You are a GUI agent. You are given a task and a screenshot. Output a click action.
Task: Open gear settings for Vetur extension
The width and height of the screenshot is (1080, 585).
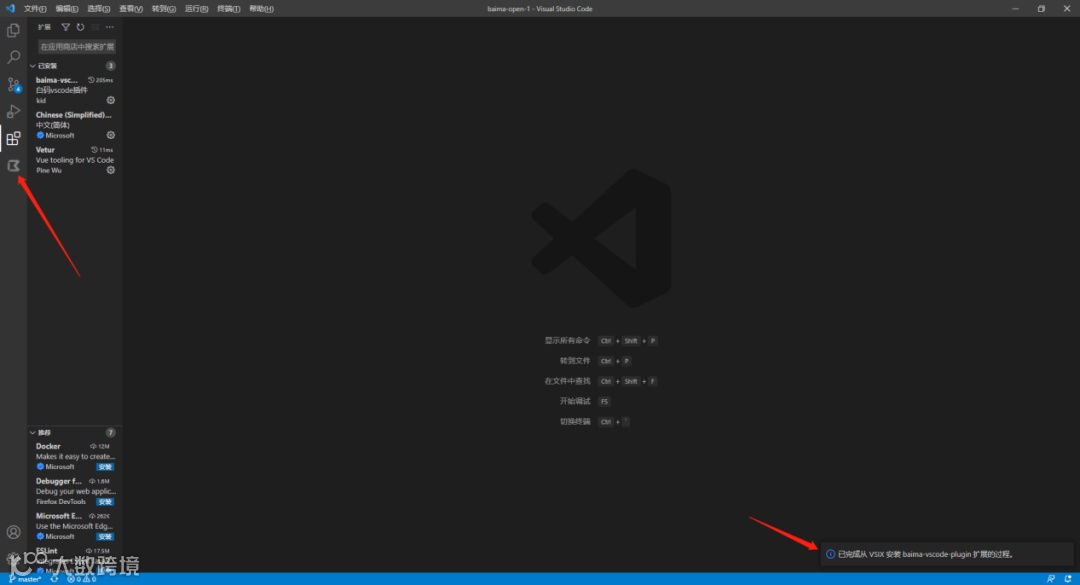[110, 170]
